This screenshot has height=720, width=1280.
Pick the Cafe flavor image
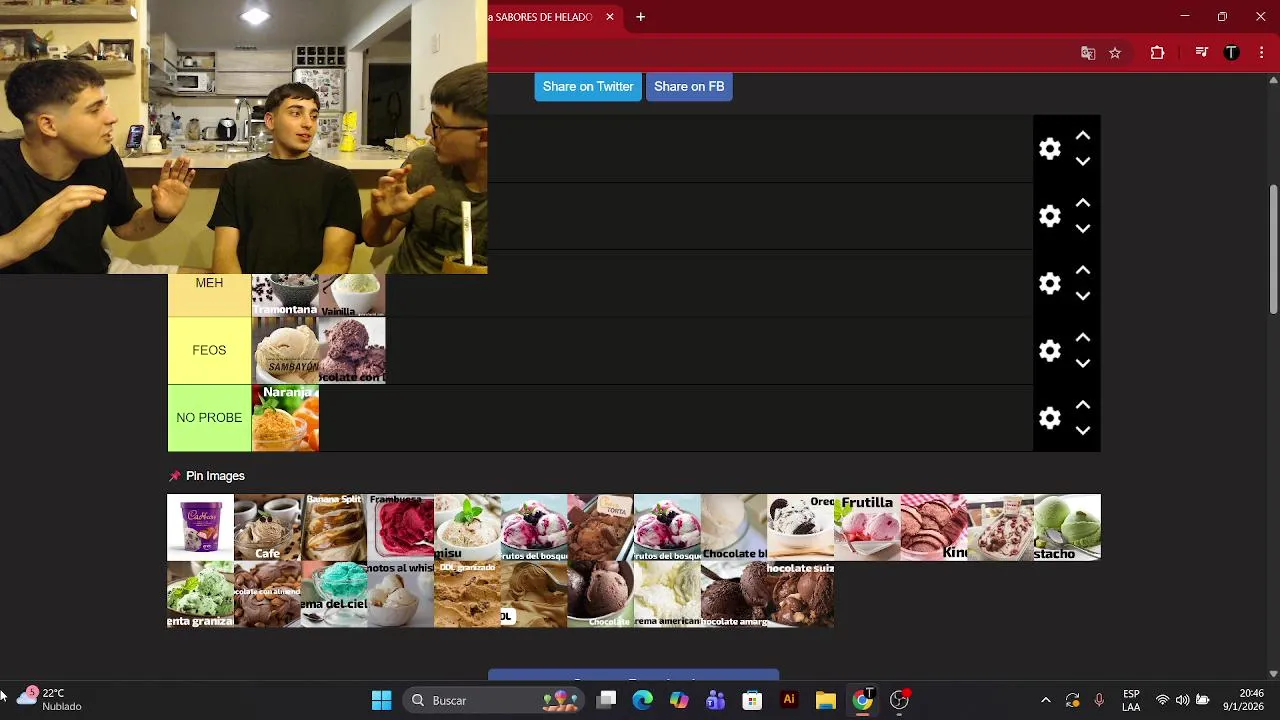click(267, 527)
